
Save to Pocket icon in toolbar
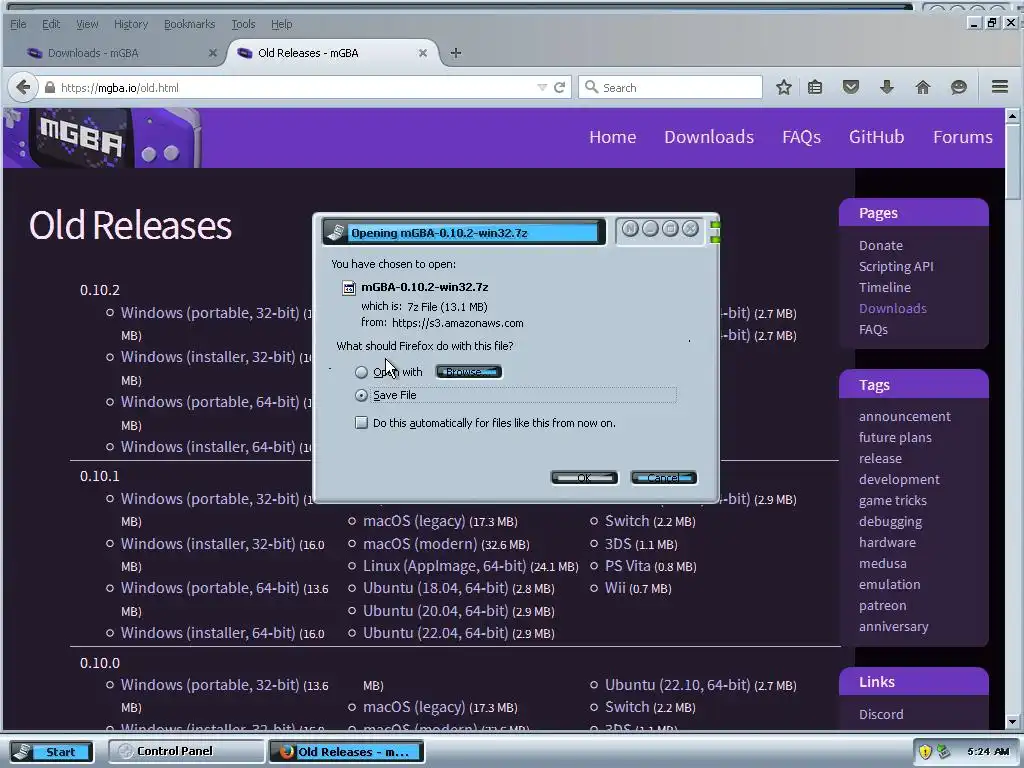point(850,87)
